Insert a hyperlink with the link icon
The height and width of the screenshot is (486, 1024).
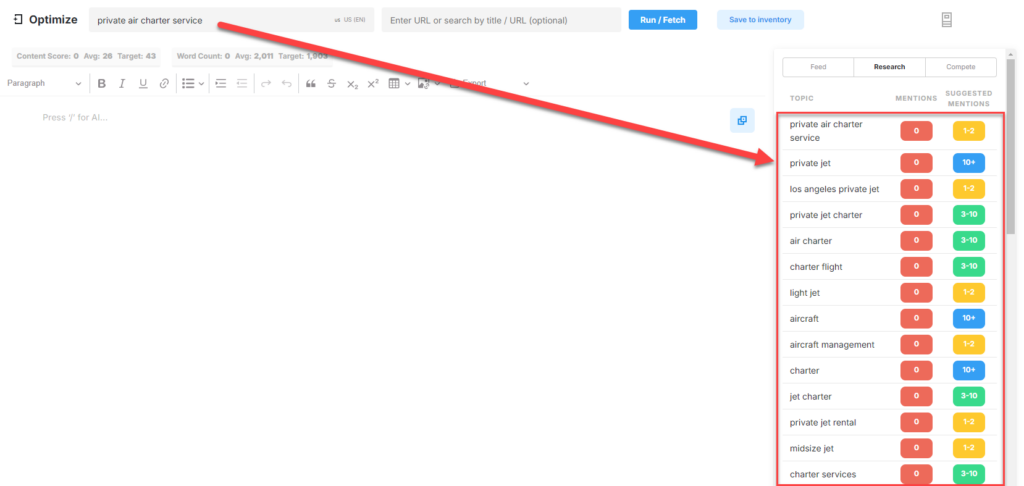click(164, 84)
